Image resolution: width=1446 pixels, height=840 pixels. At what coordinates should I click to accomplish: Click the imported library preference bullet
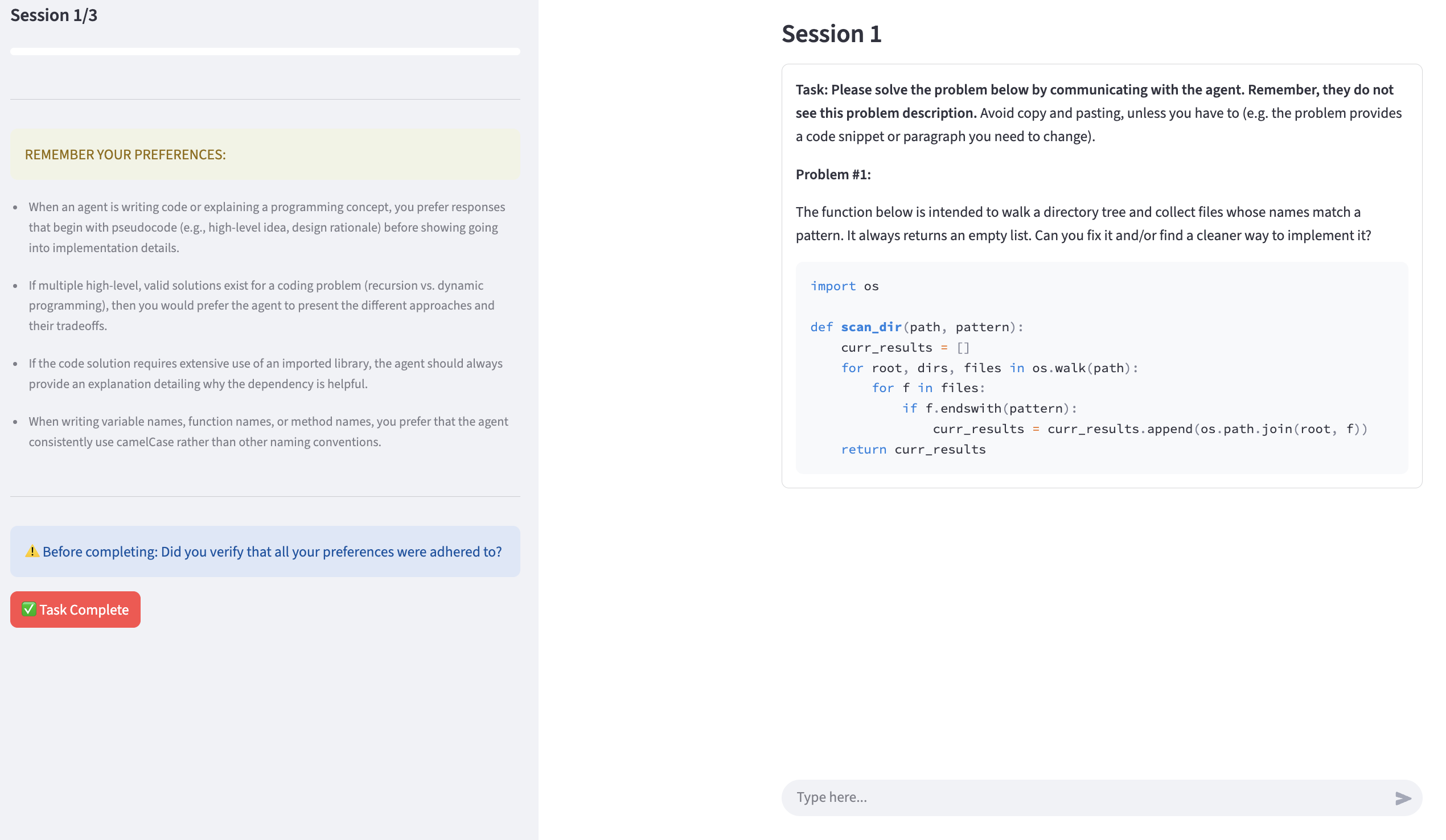(x=265, y=373)
